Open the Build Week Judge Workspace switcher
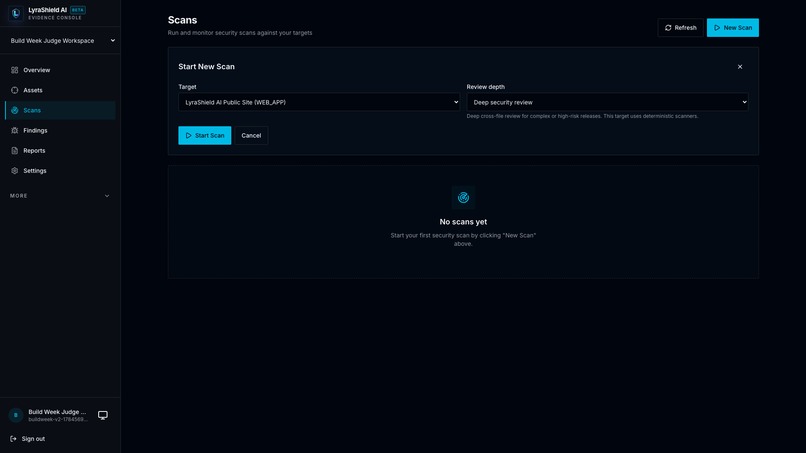This screenshot has width=806, height=453. tap(61, 41)
